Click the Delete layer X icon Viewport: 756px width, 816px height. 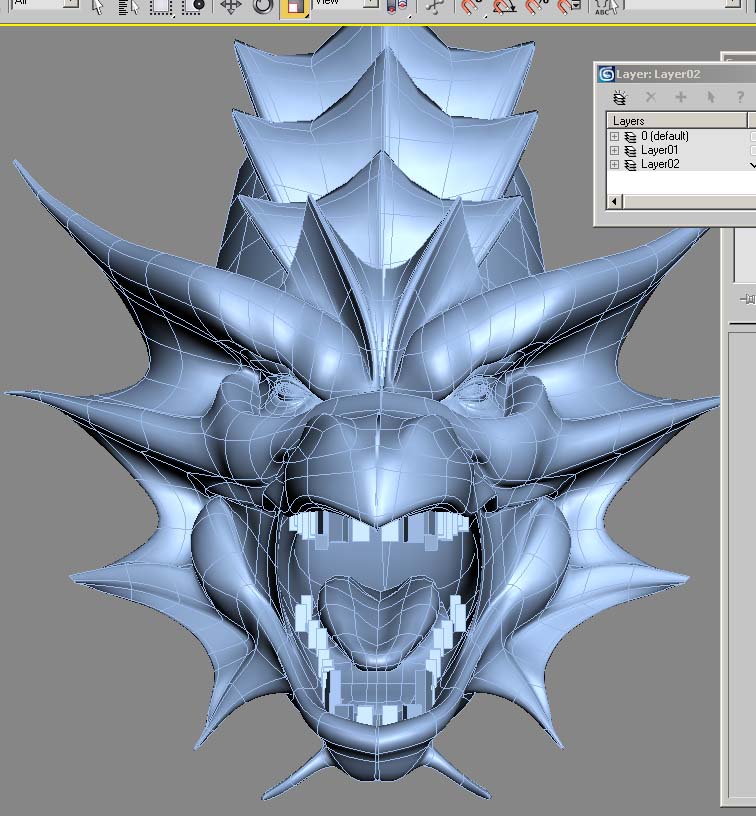point(650,97)
